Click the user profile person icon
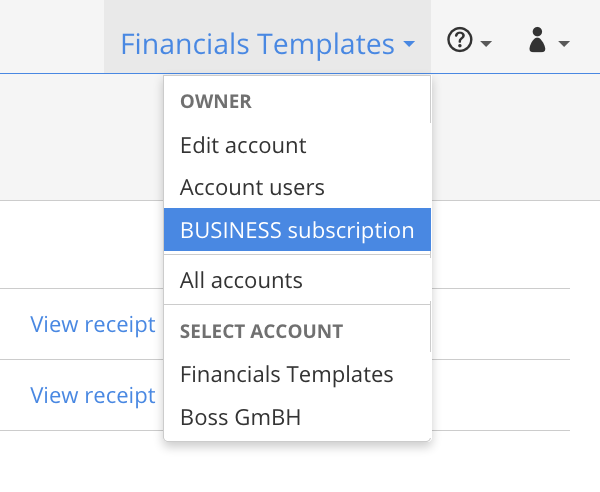The width and height of the screenshot is (600, 492). click(x=537, y=42)
